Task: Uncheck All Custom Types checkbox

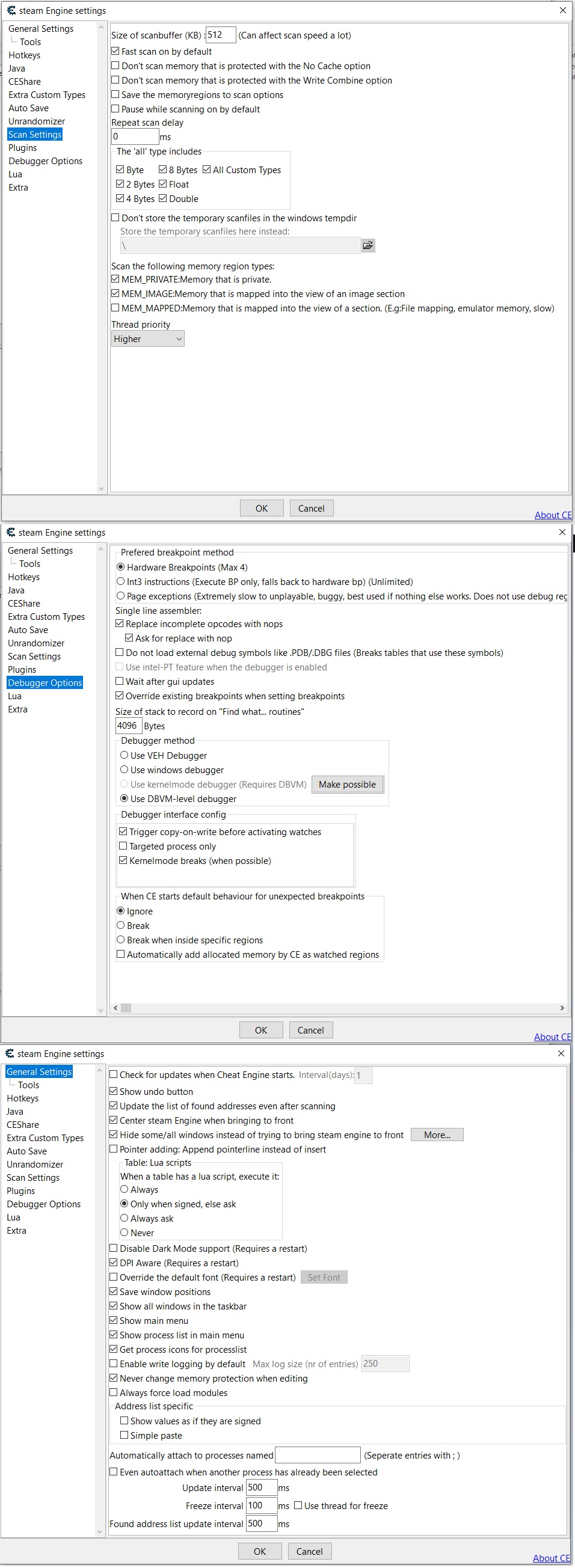Action: pos(207,170)
